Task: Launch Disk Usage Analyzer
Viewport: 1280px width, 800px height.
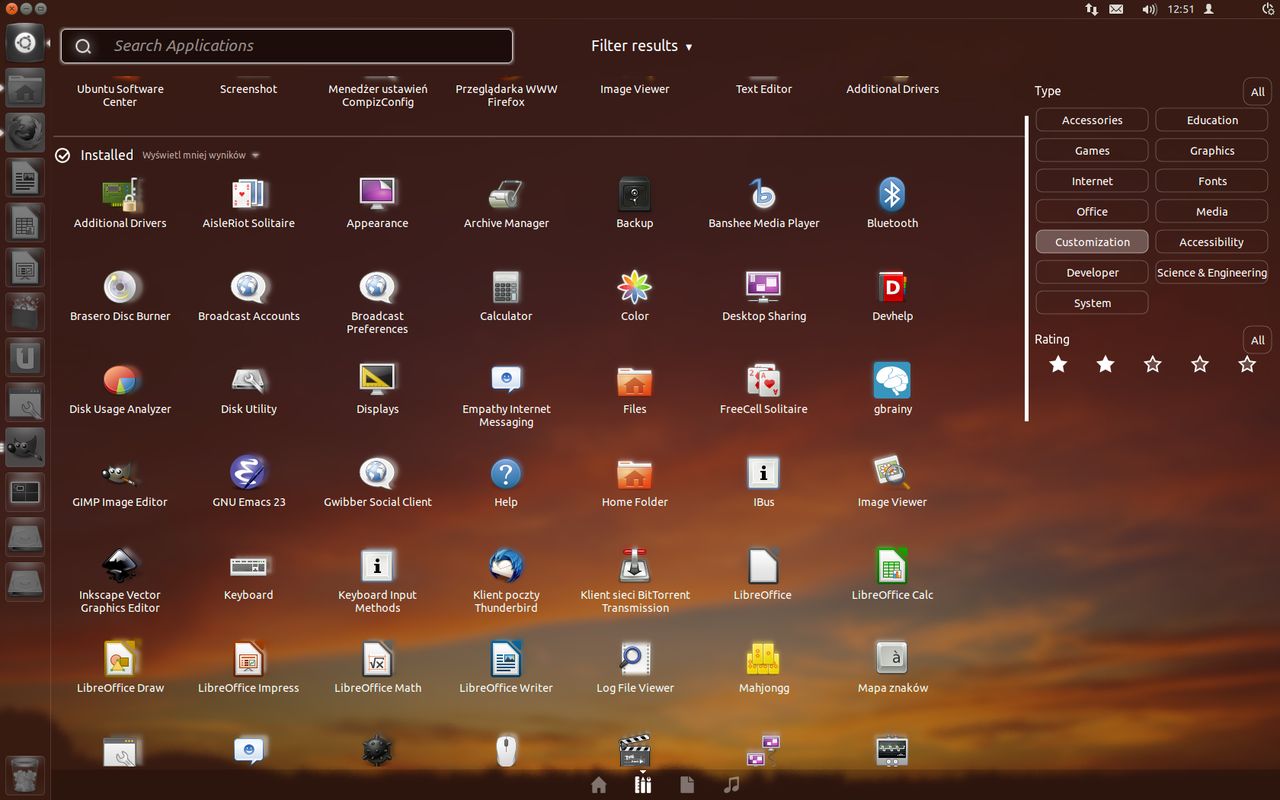Action: tap(120, 389)
